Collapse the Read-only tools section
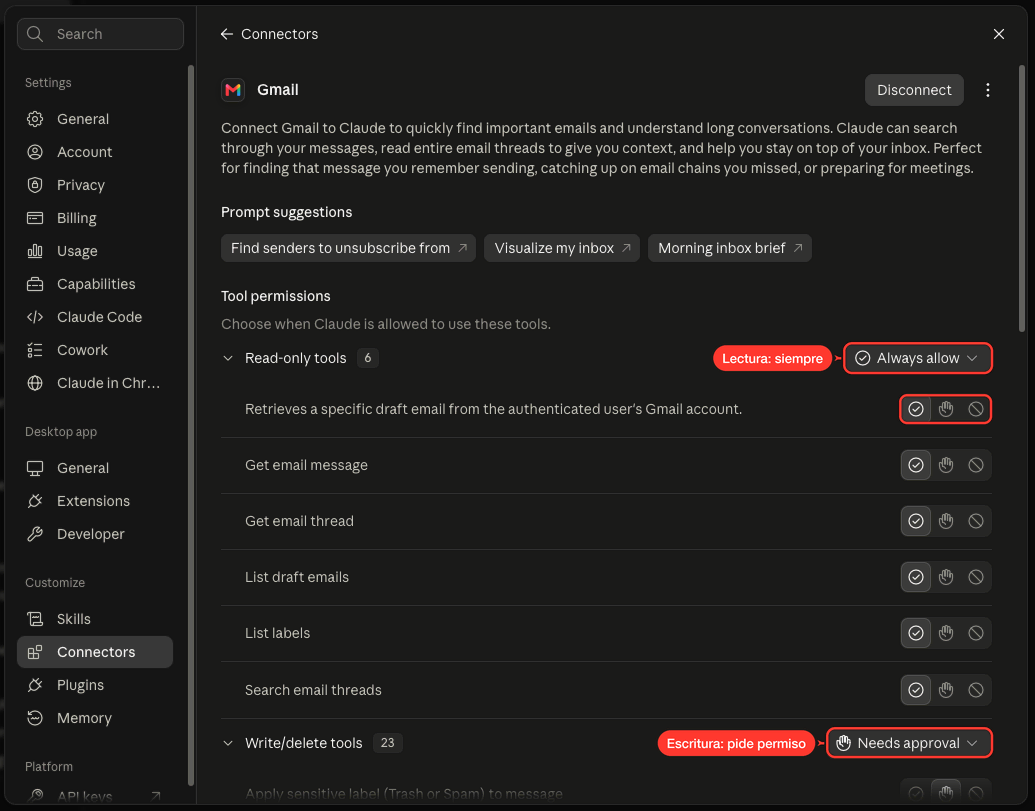Viewport: 1035px width, 811px height. point(228,359)
